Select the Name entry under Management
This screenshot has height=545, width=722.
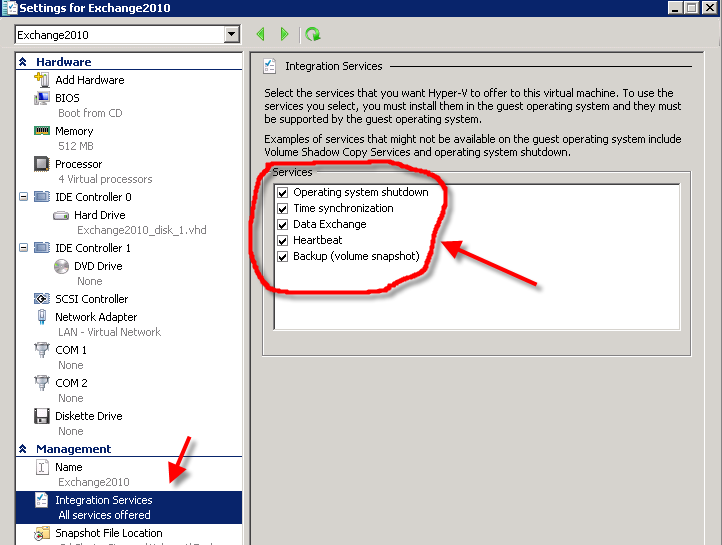(69, 467)
